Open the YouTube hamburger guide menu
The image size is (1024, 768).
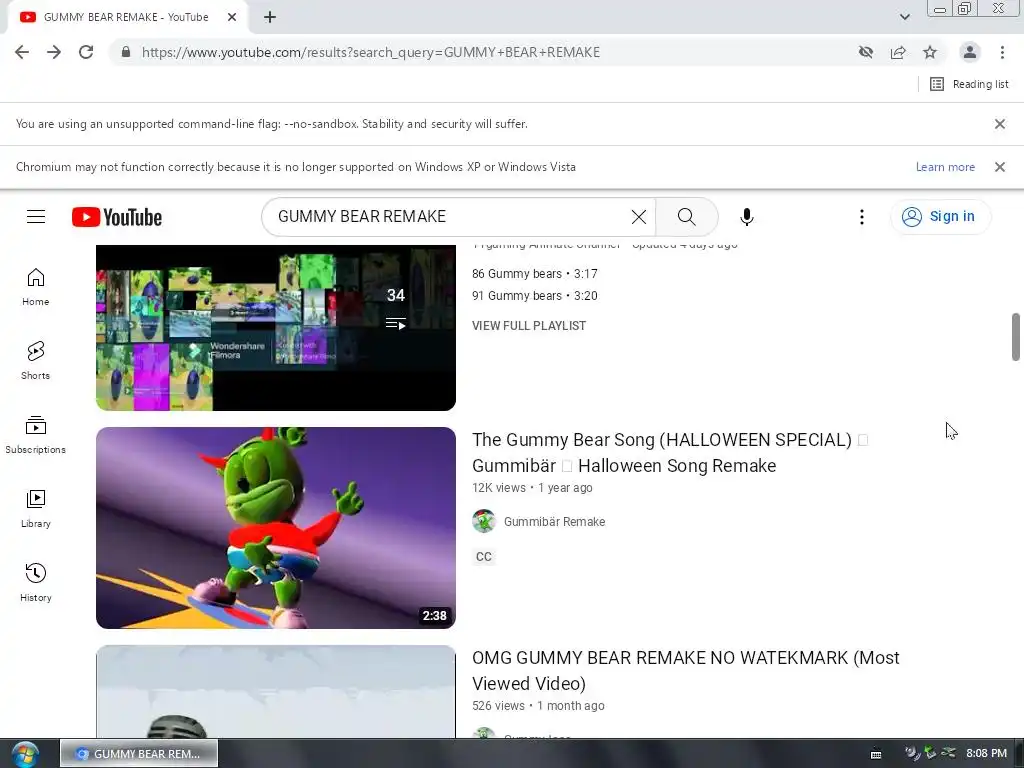pos(36,217)
